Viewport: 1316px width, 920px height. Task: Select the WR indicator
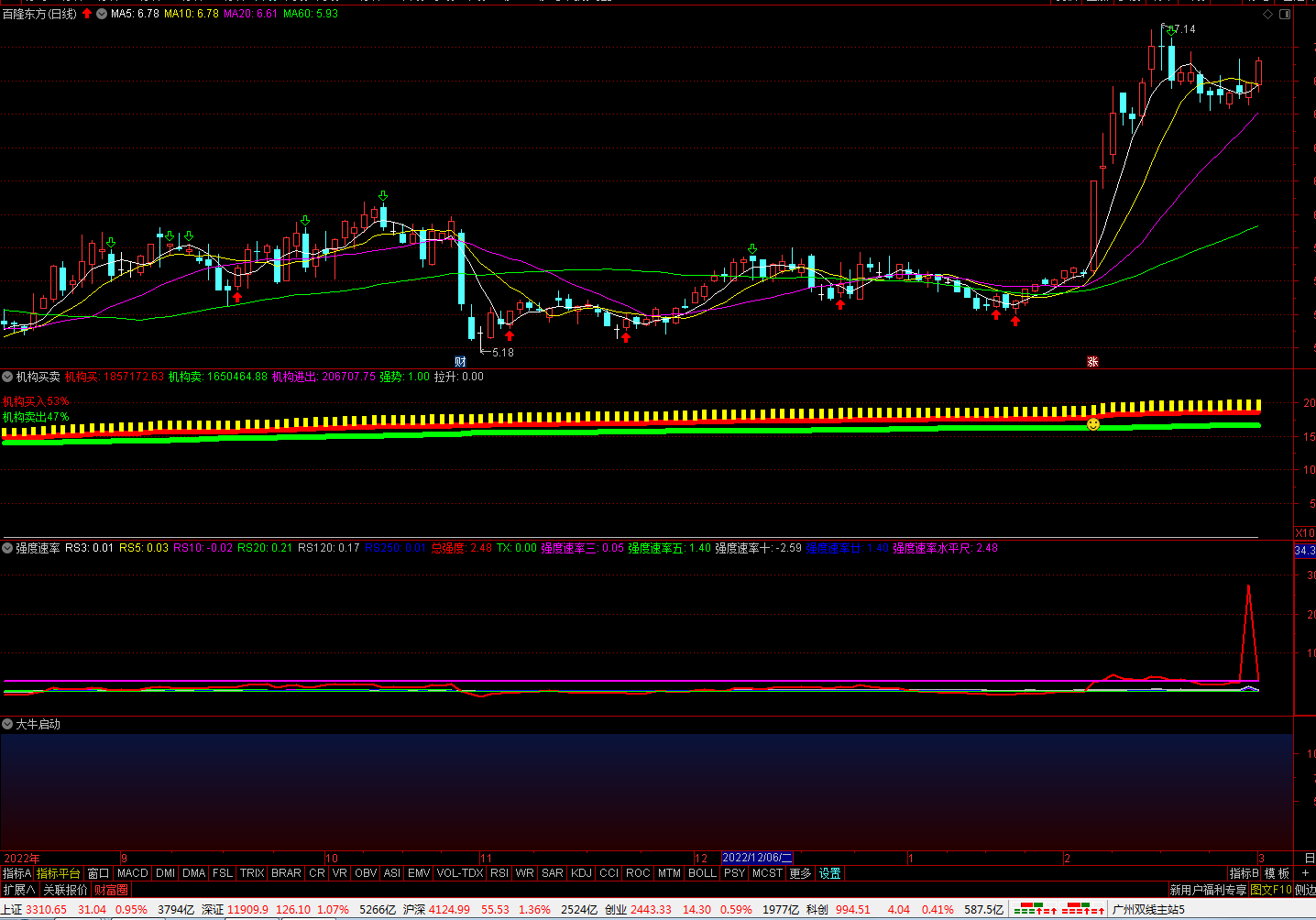tap(524, 873)
